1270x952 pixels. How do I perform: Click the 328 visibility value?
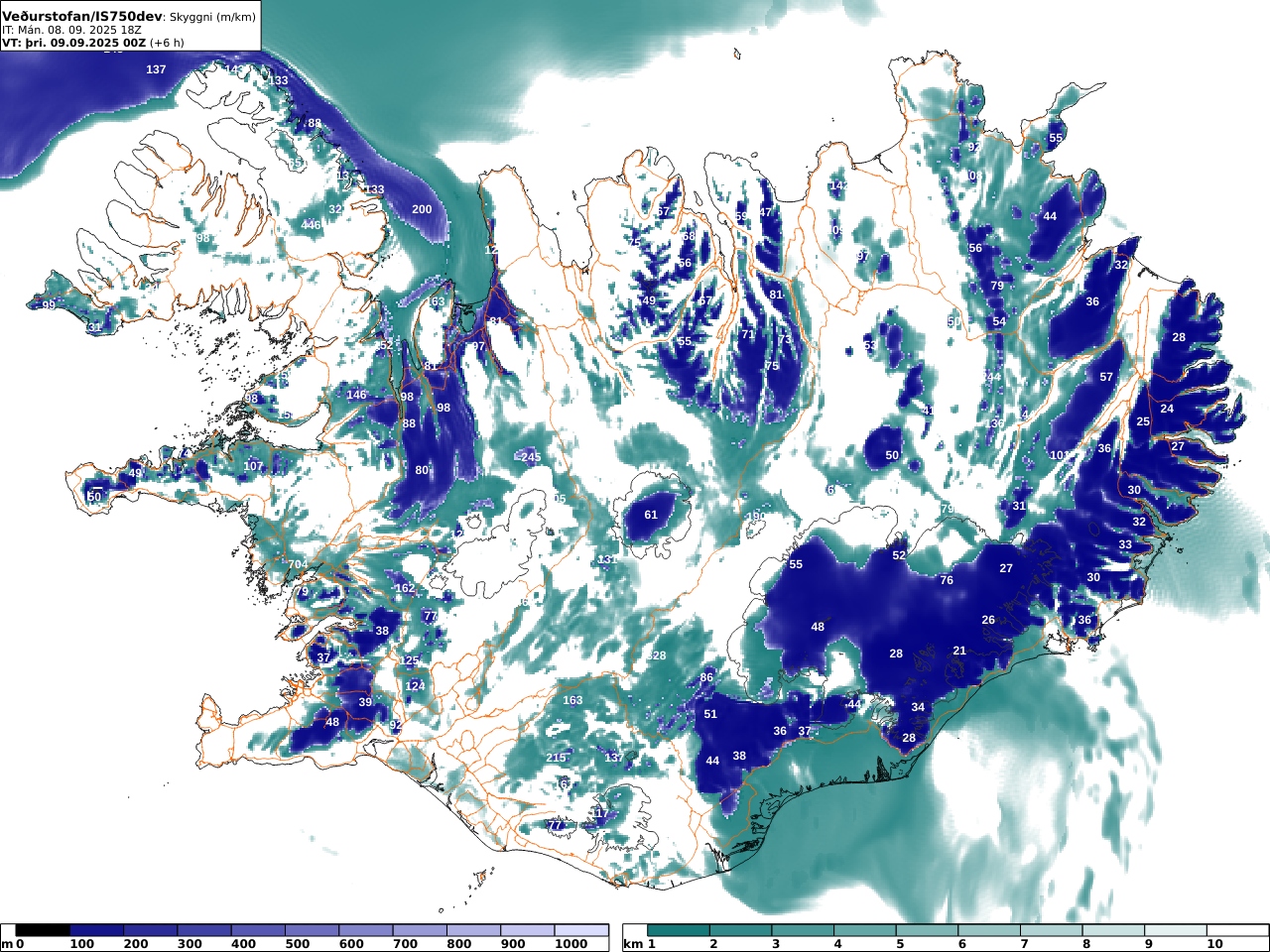(656, 655)
